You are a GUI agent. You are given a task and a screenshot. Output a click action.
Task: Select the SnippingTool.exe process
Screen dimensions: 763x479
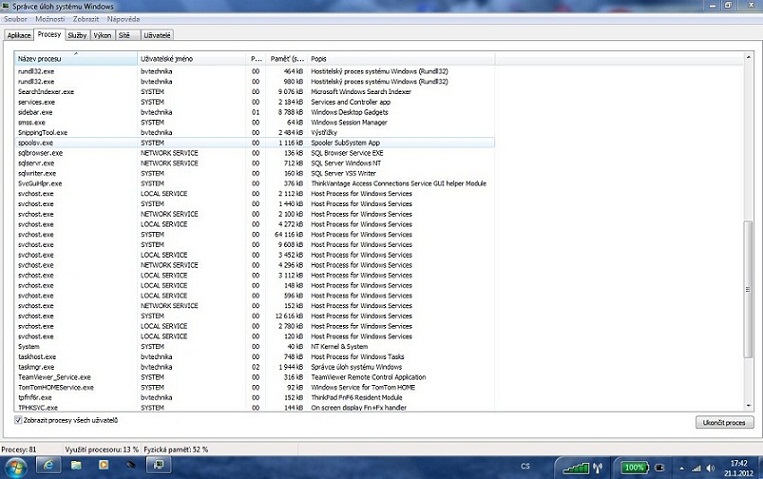255,132
